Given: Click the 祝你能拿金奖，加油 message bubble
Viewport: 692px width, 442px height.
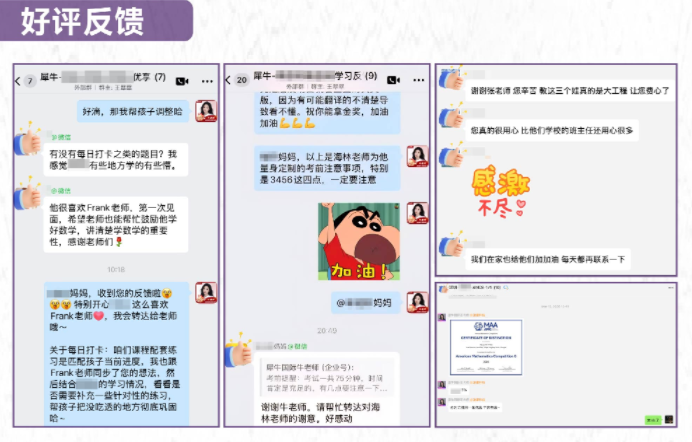Looking at the screenshot, I should pyautogui.click(x=327, y=112).
